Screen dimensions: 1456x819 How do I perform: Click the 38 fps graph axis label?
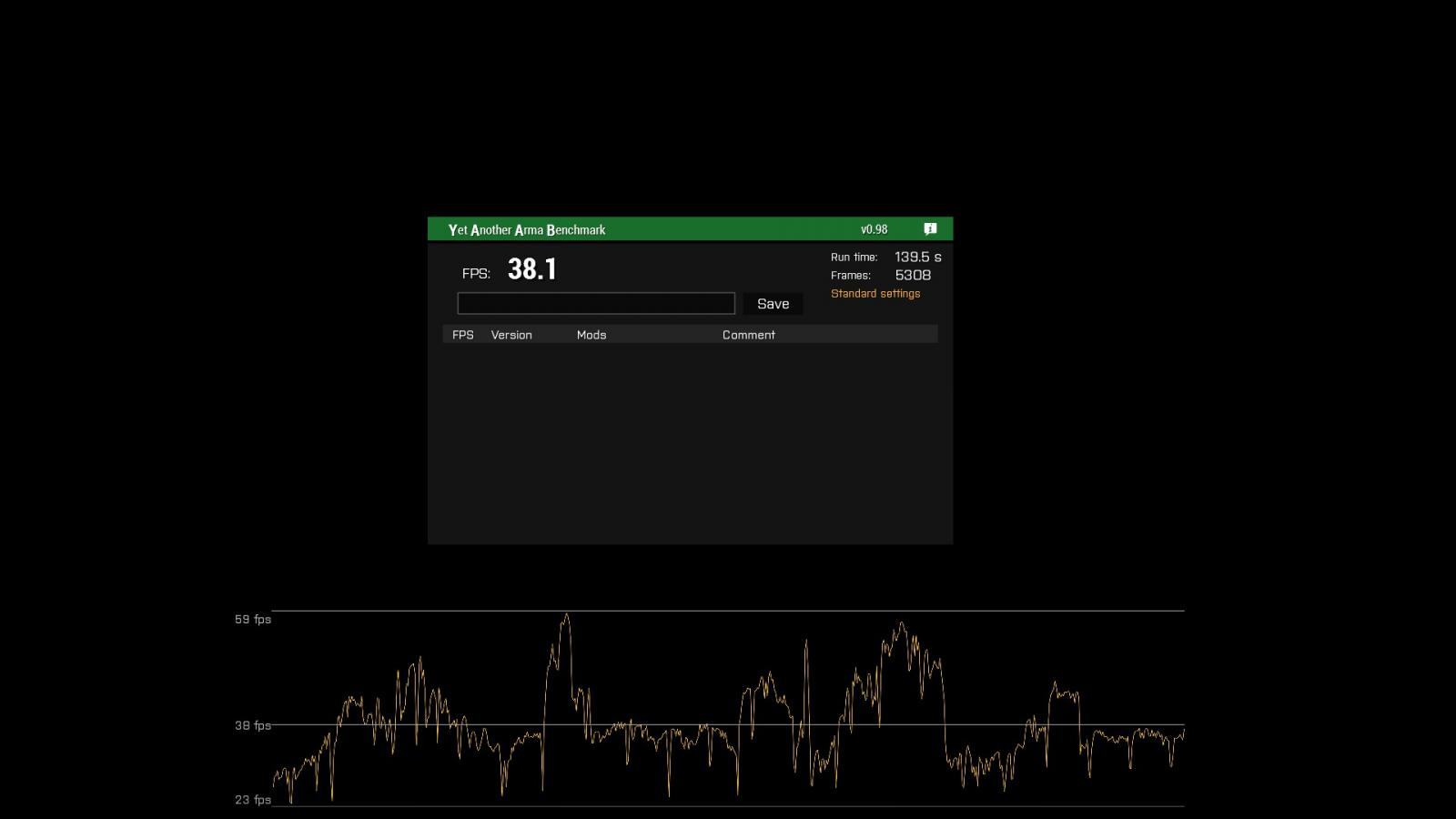click(253, 725)
